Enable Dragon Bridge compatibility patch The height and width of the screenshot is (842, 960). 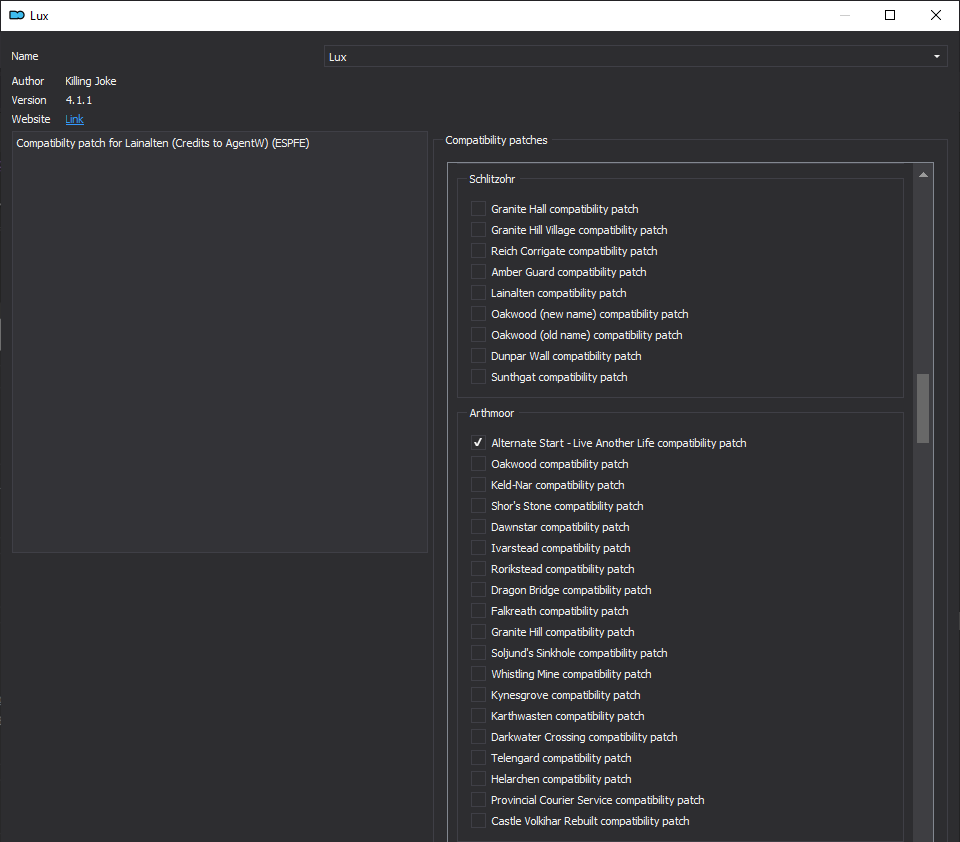click(478, 590)
